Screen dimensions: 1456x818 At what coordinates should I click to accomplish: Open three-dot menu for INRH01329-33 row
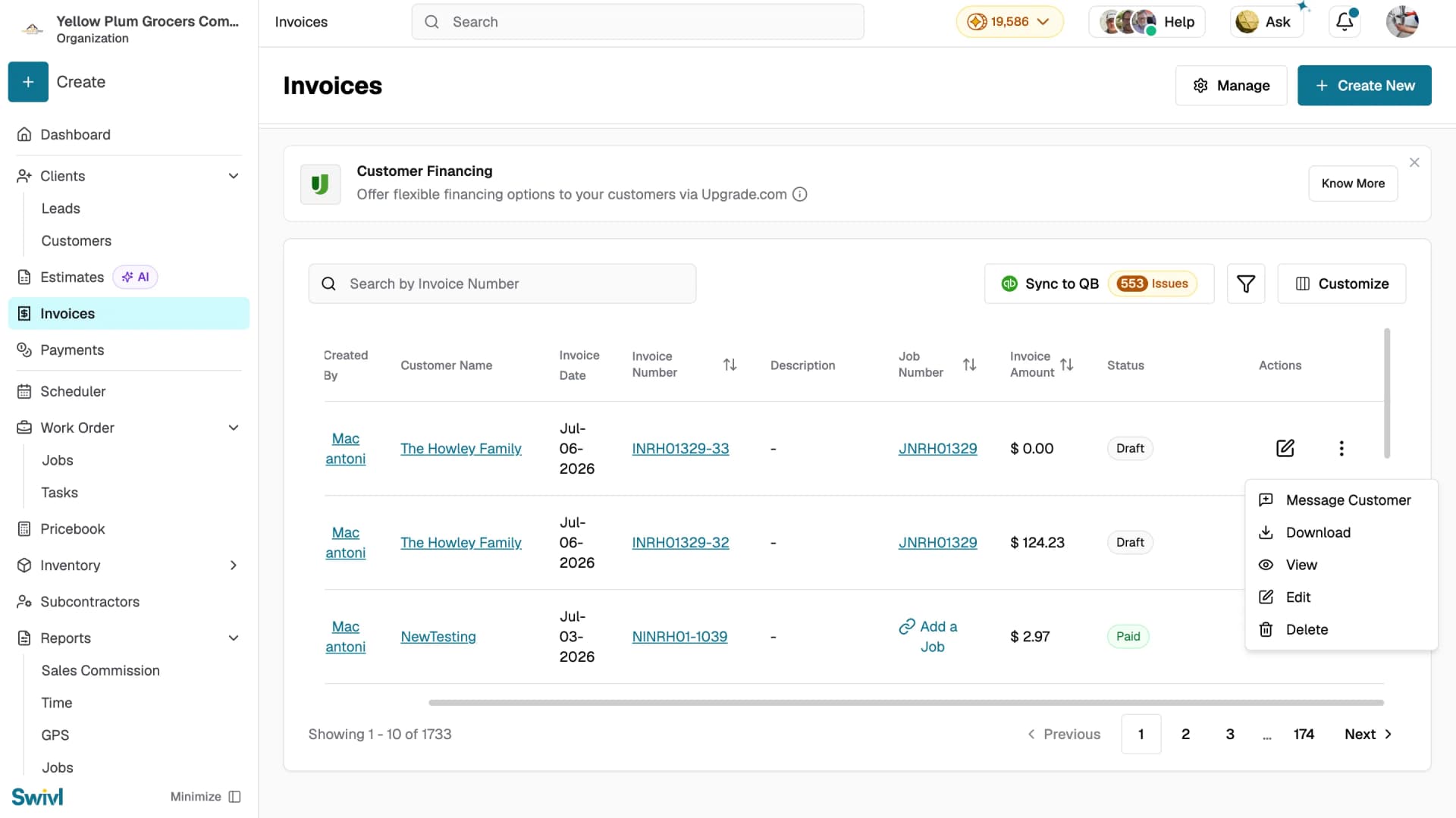coord(1341,448)
